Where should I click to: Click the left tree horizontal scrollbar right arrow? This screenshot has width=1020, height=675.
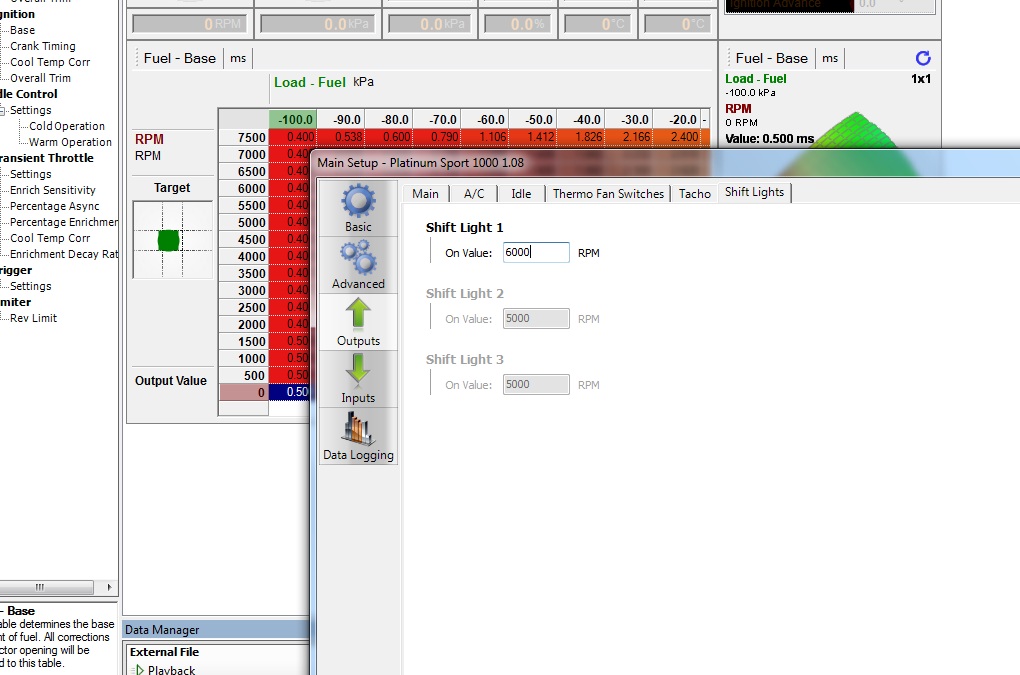(109, 587)
